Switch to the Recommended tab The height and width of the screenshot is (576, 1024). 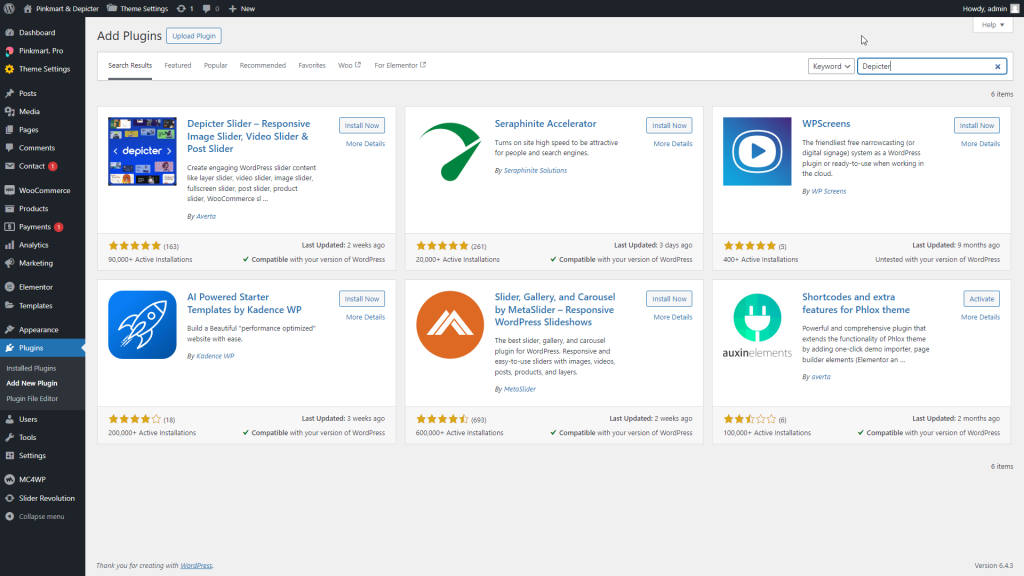[263, 65]
